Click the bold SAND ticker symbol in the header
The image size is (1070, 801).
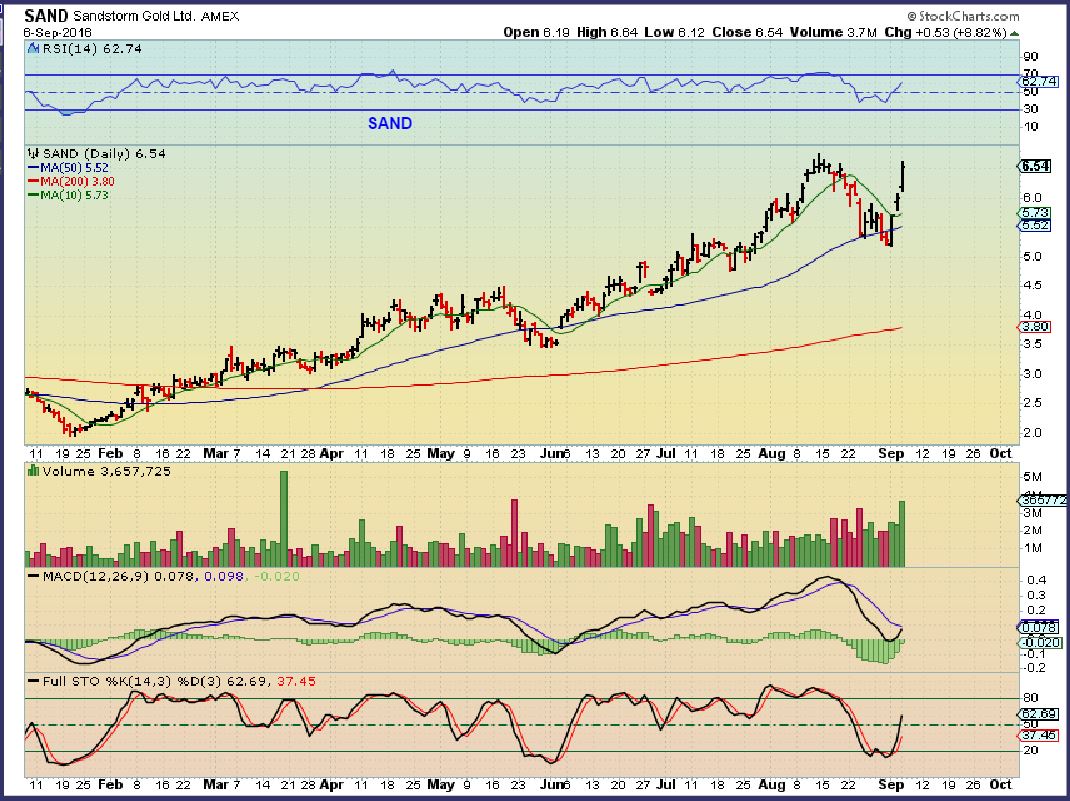(x=46, y=16)
